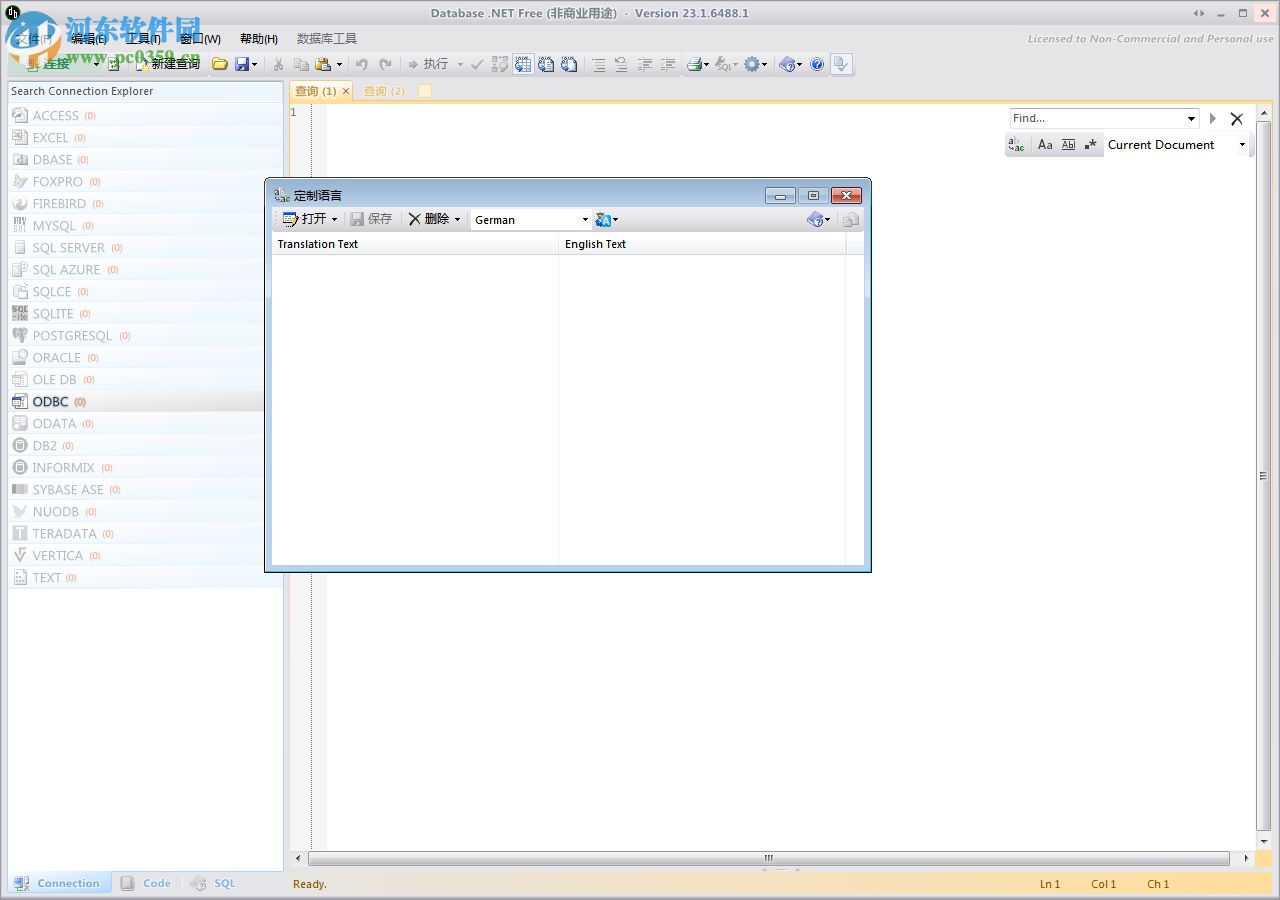1280x900 pixels.
Task: Open the Help (帮助) menu
Action: click(x=259, y=39)
